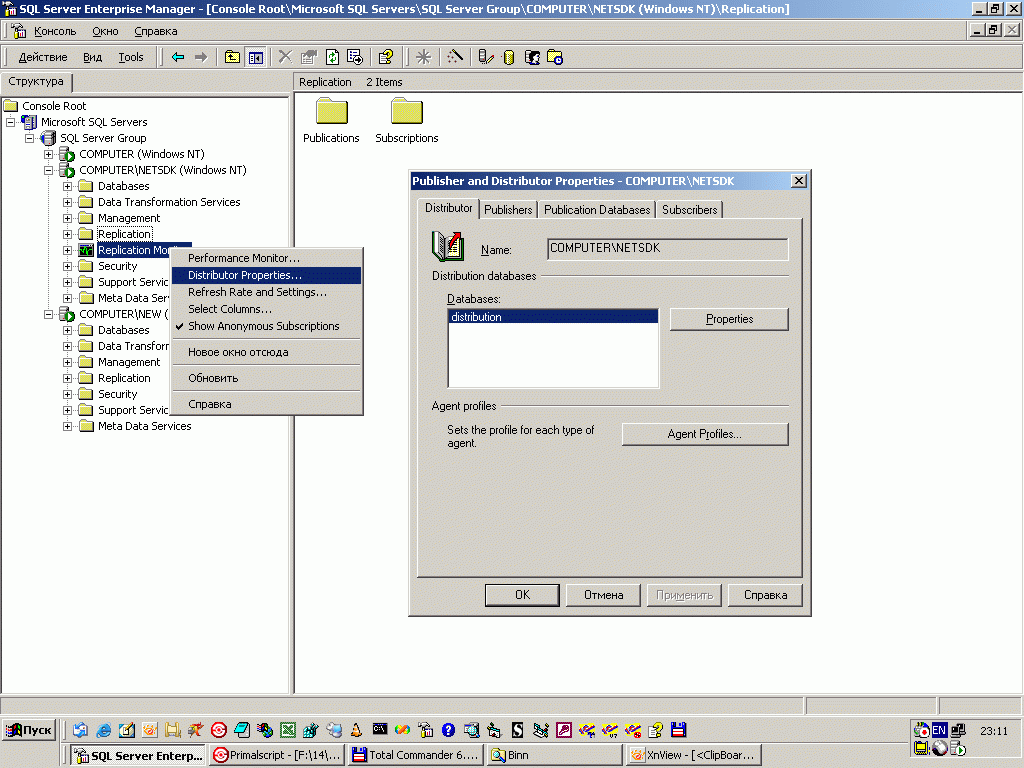
Task: Click the Register server toolbar icon
Action: 485,57
